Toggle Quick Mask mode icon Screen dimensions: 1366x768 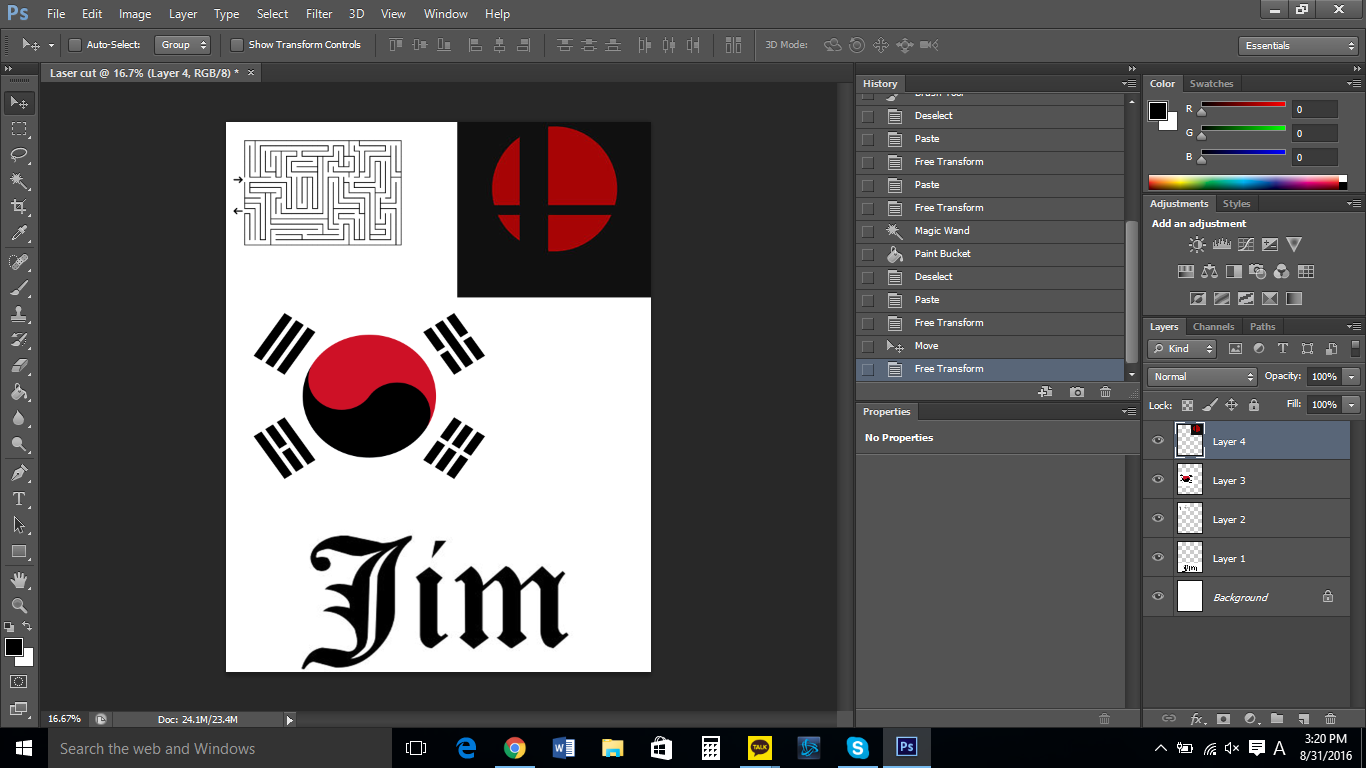19,681
